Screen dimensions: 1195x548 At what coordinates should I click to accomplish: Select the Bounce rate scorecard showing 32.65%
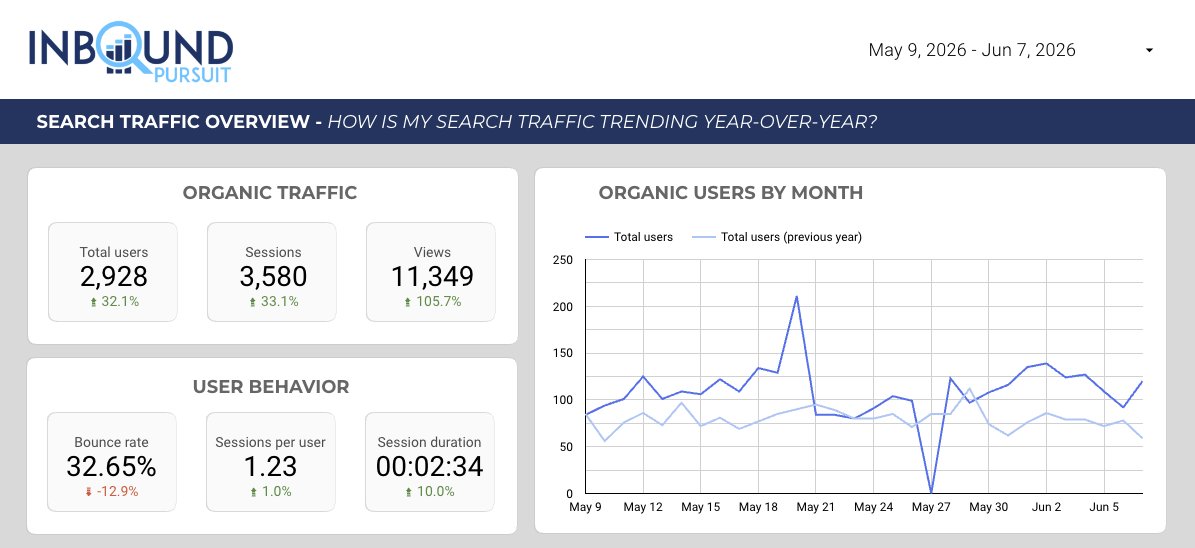(111, 462)
